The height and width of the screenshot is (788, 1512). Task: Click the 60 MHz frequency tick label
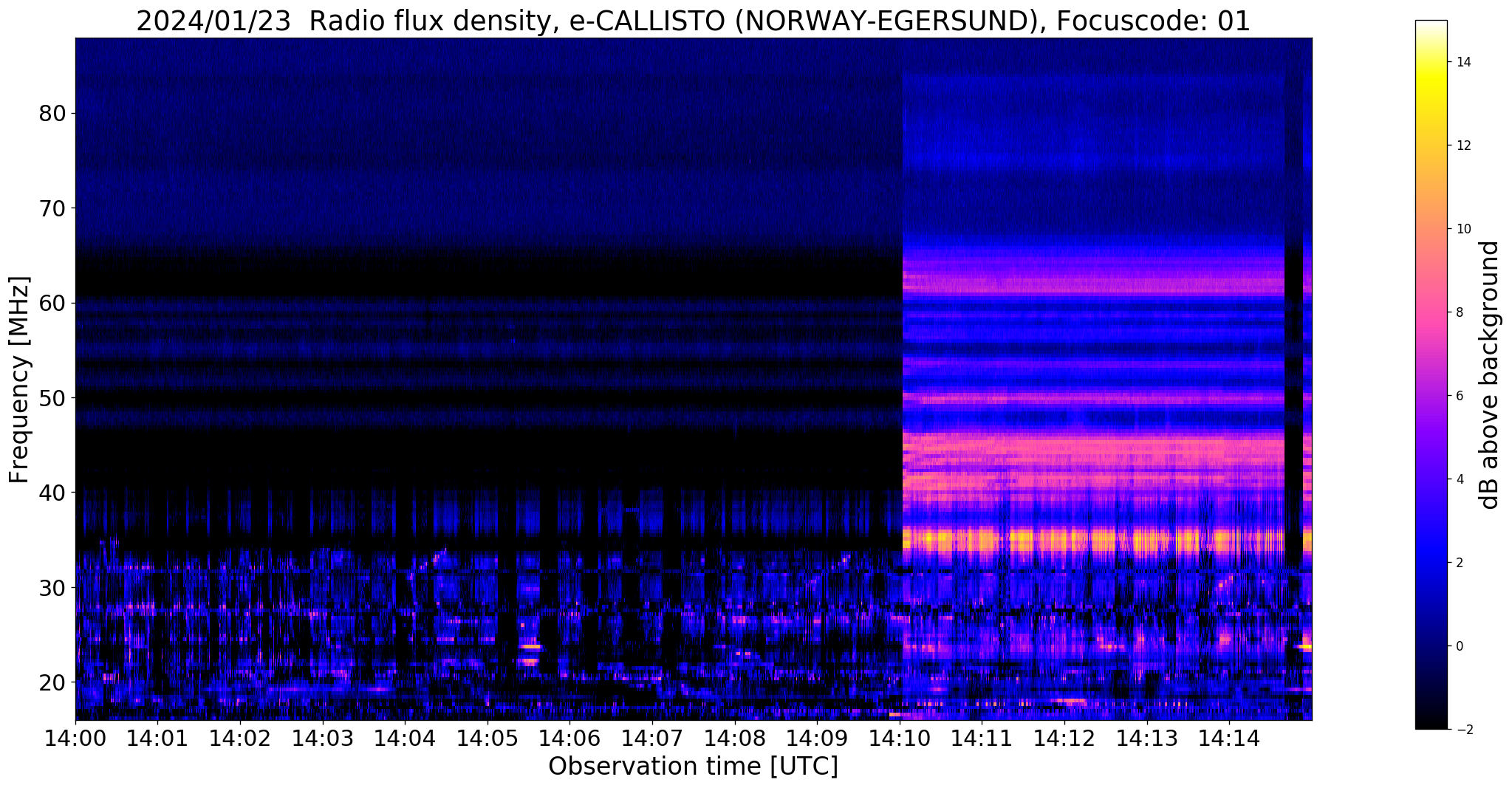(x=51, y=303)
